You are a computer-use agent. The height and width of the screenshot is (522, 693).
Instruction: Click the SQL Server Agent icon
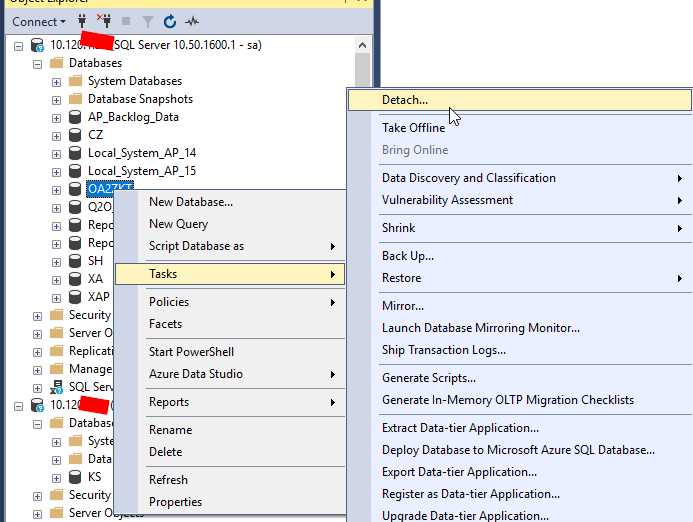(57, 387)
